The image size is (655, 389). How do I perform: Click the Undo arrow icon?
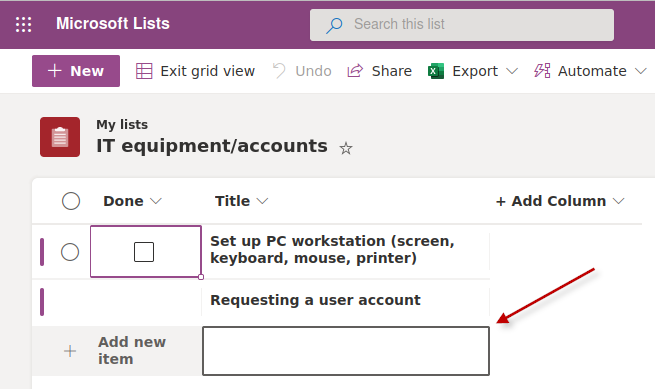point(279,71)
